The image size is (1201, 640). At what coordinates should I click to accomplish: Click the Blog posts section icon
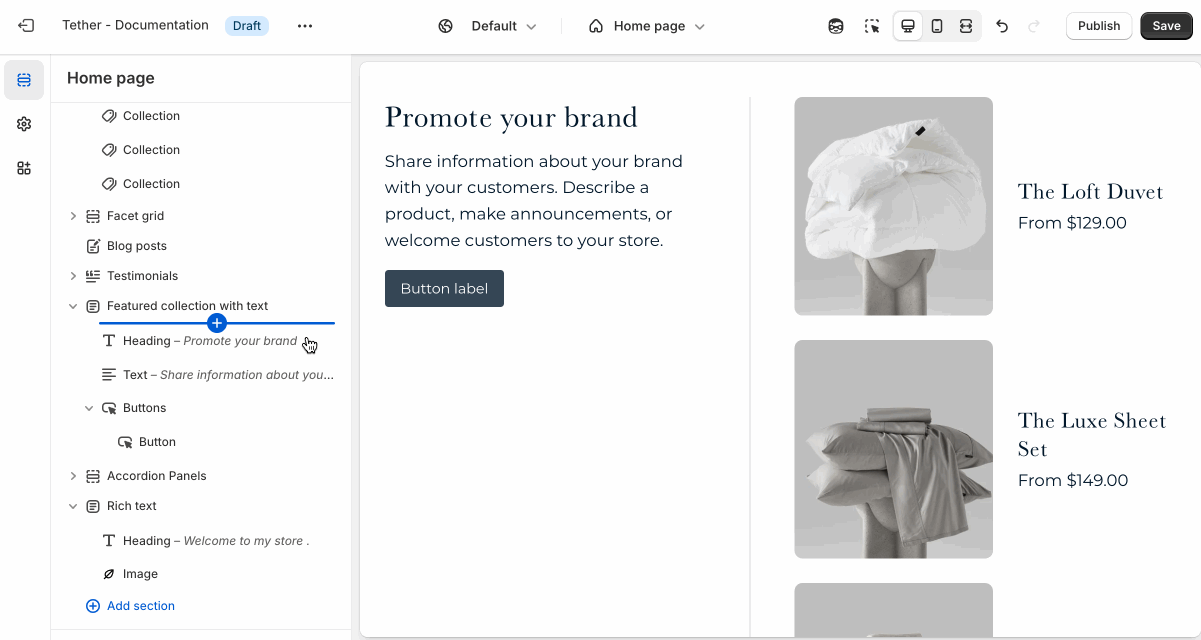tap(93, 246)
